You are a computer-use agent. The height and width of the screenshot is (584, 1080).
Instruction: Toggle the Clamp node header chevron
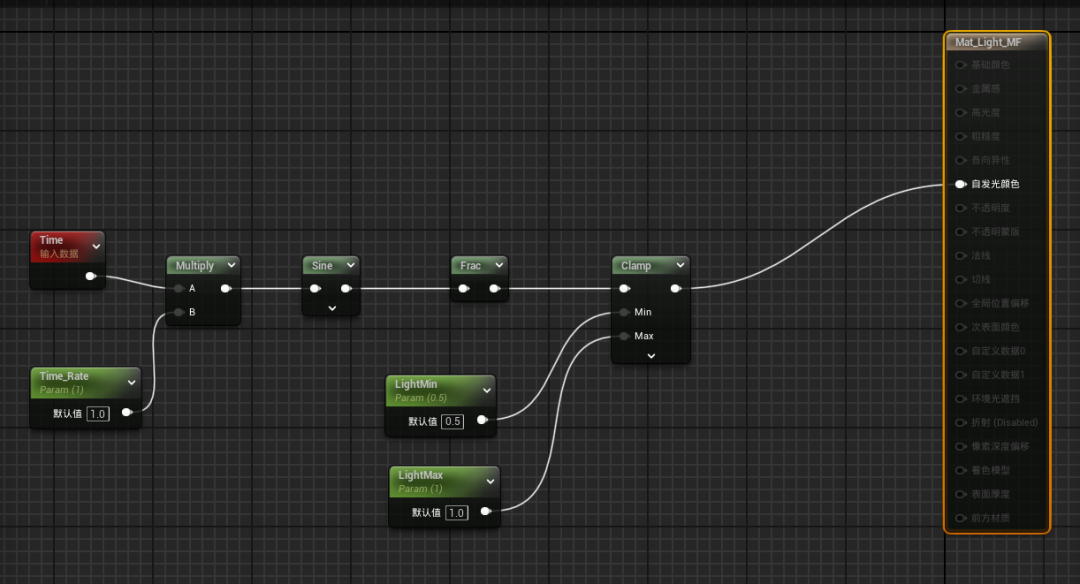681,265
